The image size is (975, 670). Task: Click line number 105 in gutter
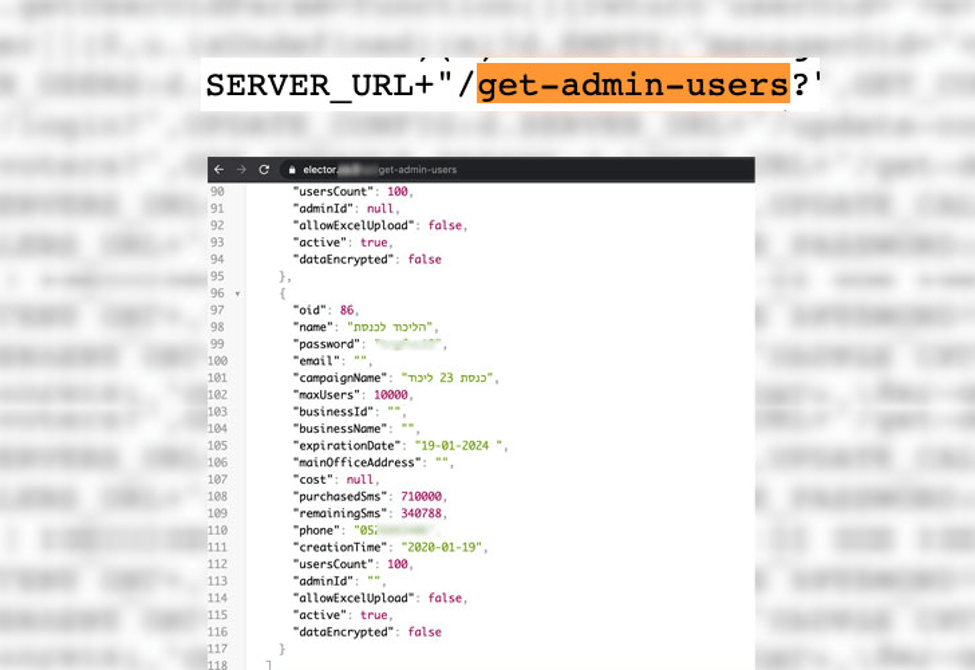(218, 445)
